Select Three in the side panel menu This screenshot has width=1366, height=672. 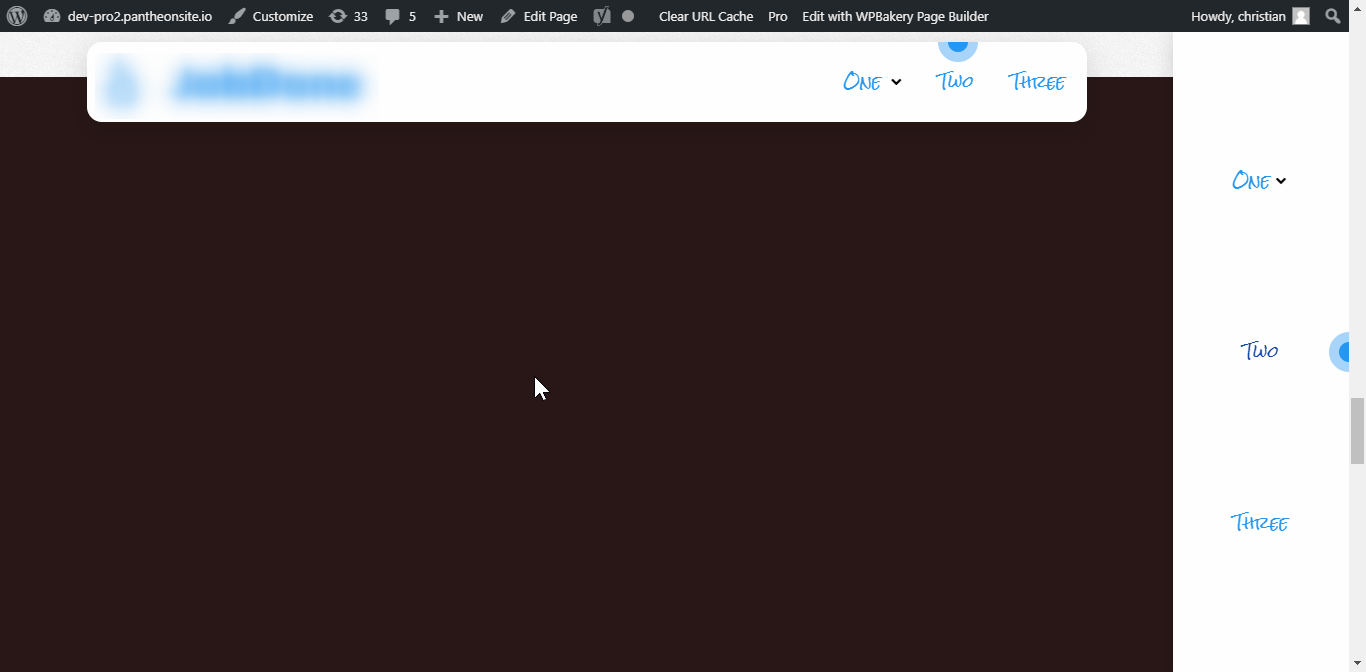pyautogui.click(x=1259, y=522)
